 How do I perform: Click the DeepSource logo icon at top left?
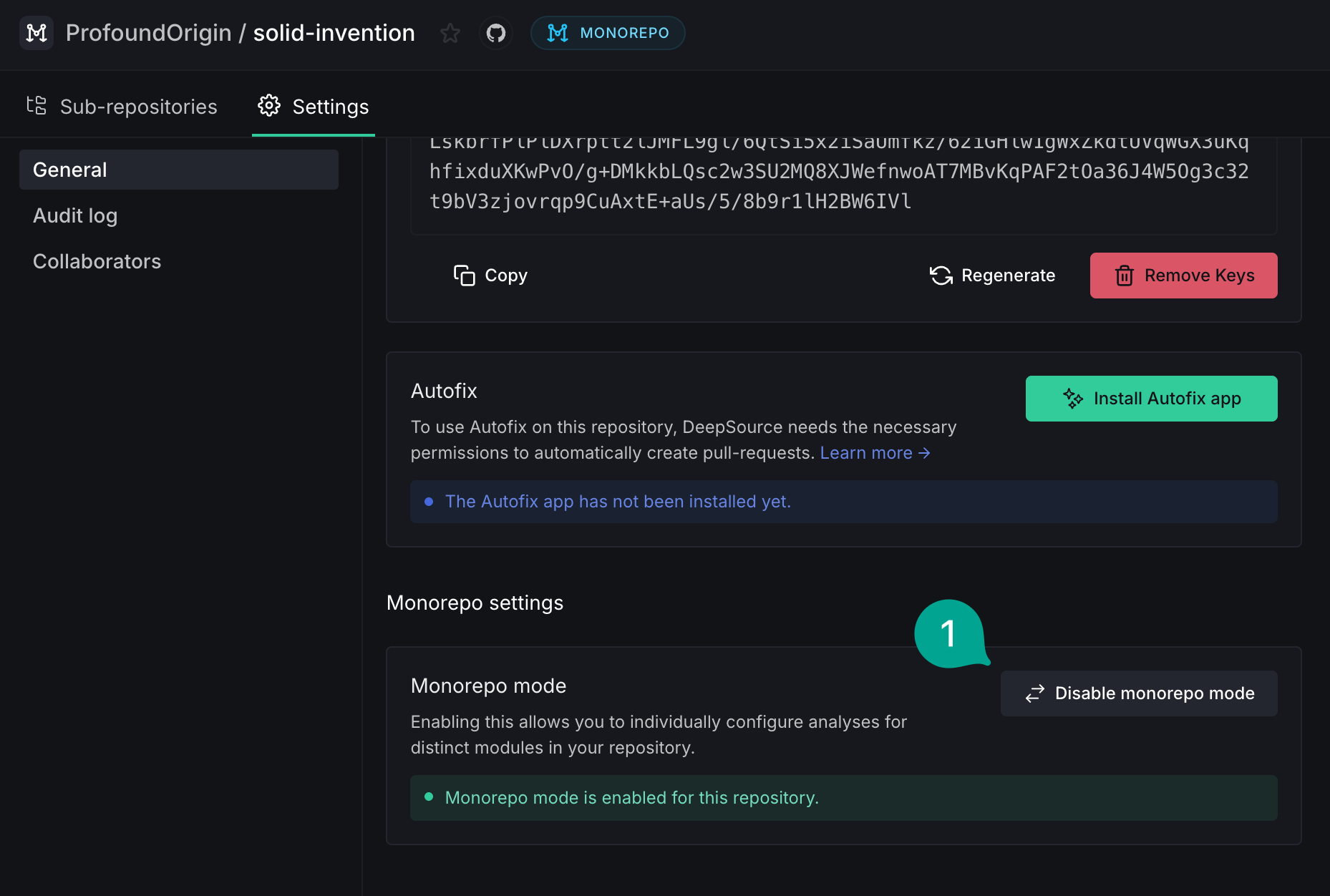pos(37,33)
